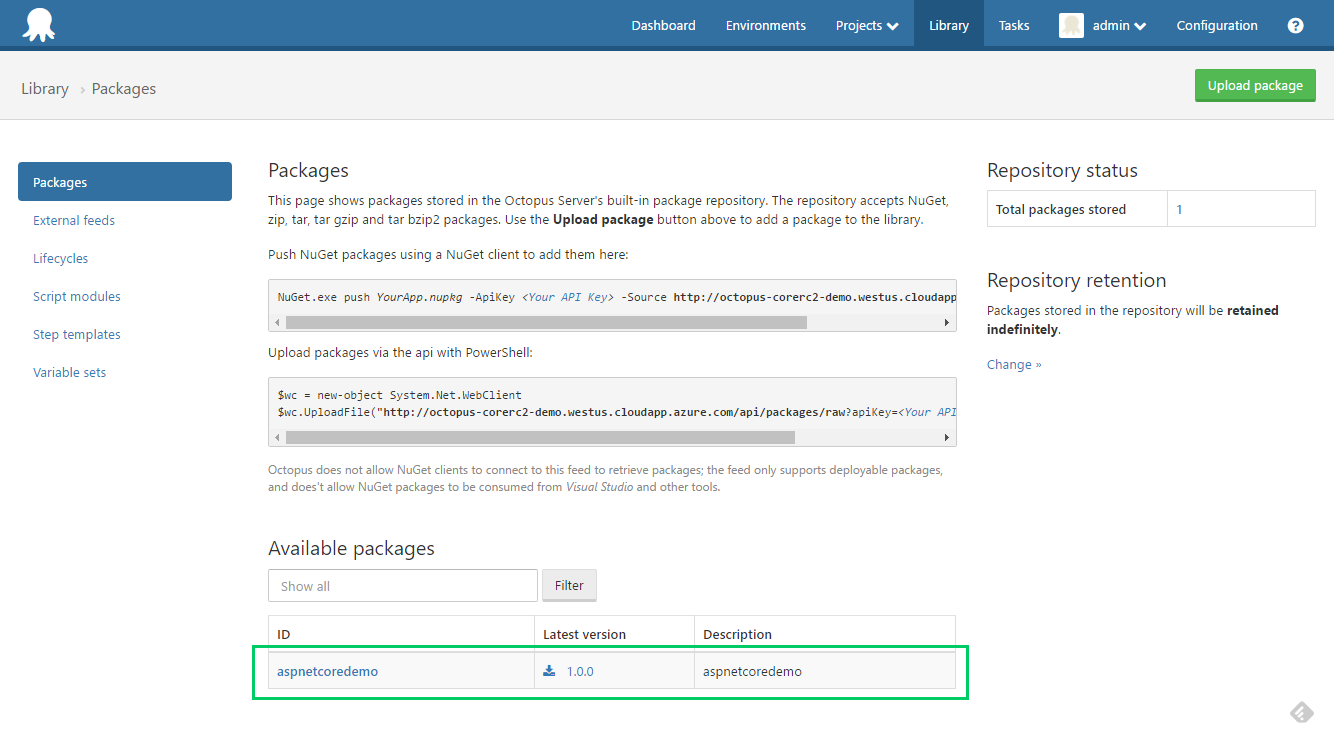Open the Tasks page

pos(1013,25)
